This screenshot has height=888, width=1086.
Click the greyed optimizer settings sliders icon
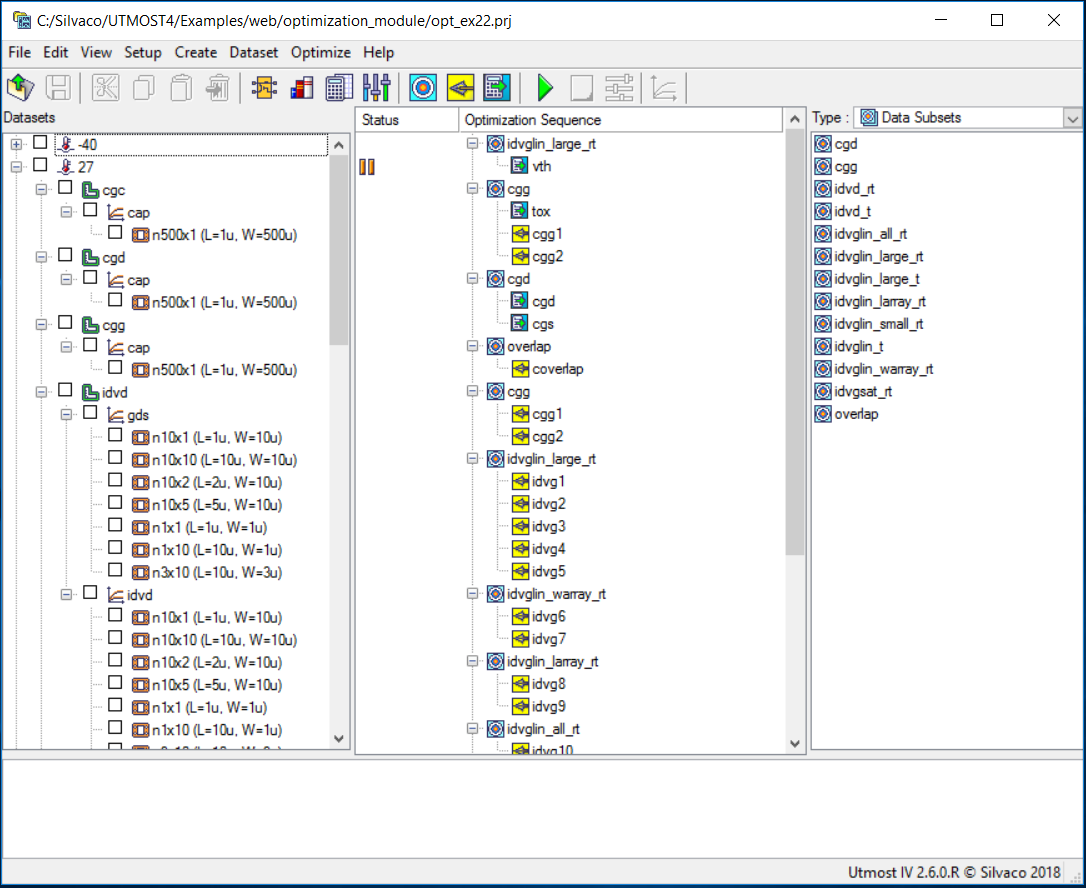coord(619,88)
